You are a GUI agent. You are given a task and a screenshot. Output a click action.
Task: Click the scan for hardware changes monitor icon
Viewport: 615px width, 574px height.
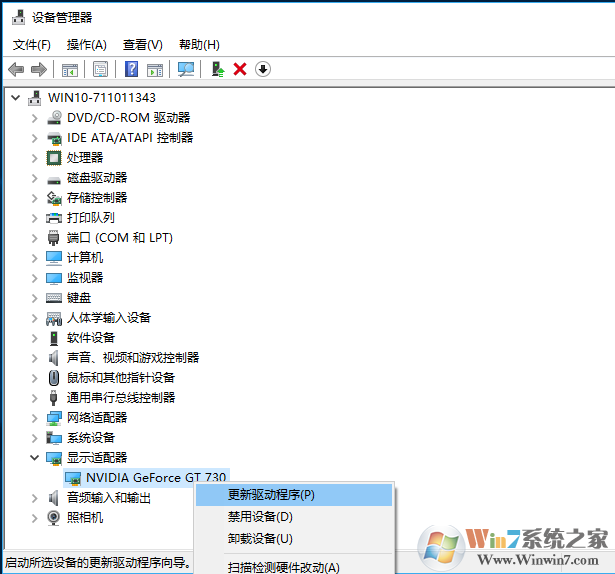186,69
